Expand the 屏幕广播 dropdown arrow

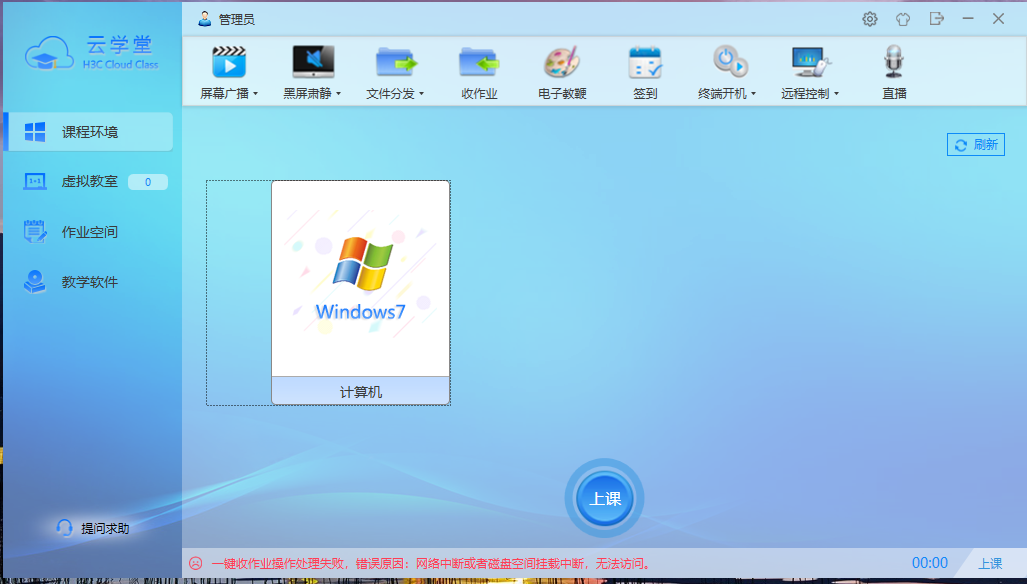(255, 94)
